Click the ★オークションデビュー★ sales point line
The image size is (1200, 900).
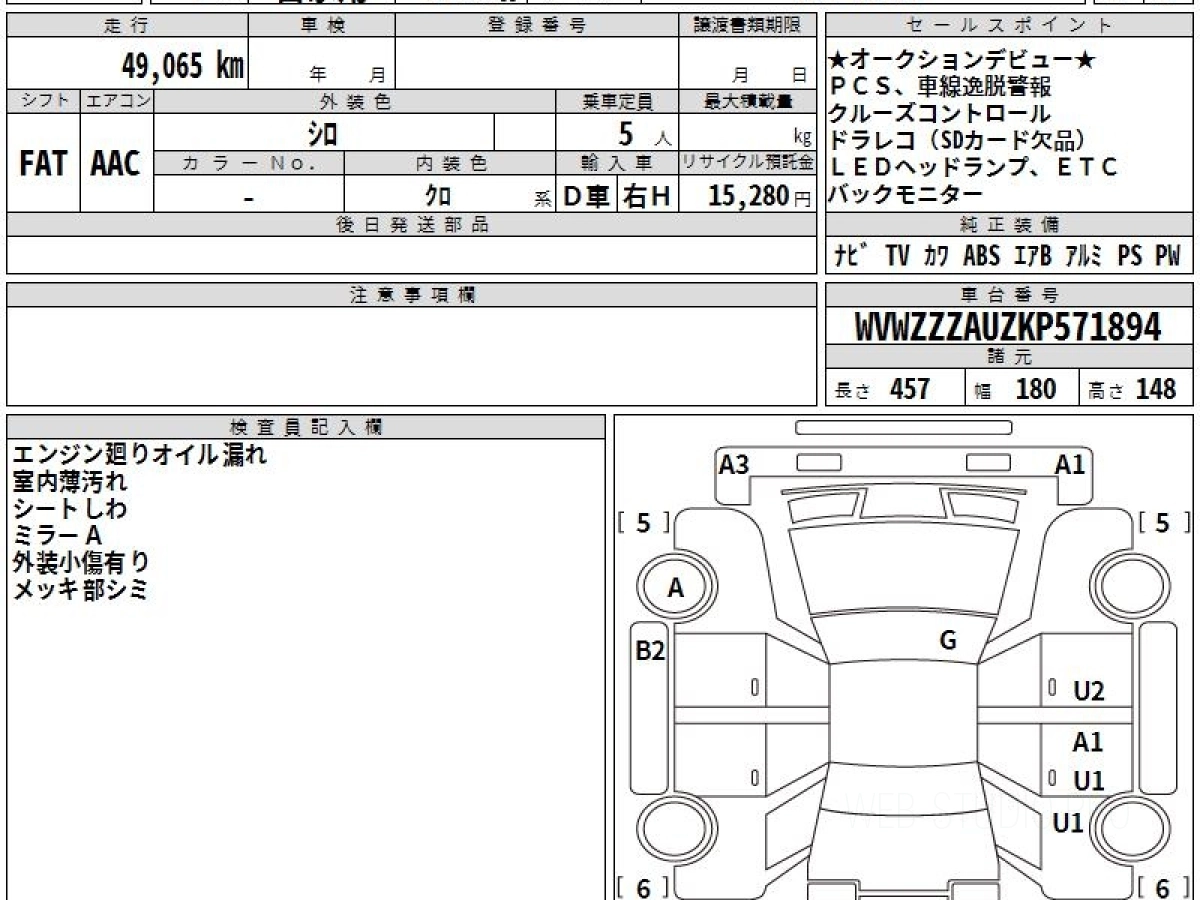coord(963,61)
